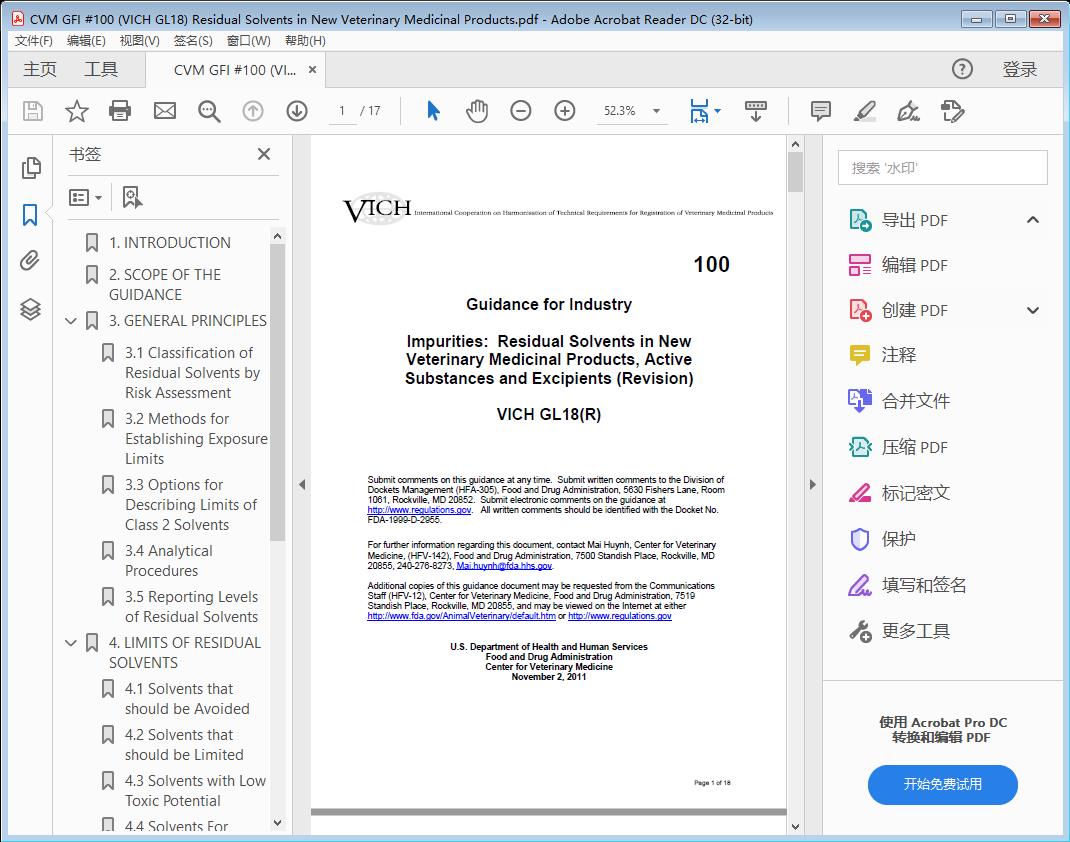Click the 登录 link

coord(1020,69)
